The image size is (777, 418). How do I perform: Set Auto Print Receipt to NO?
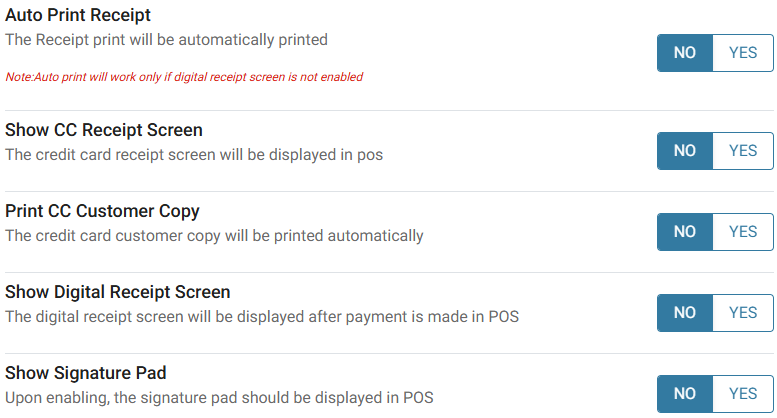[x=685, y=53]
